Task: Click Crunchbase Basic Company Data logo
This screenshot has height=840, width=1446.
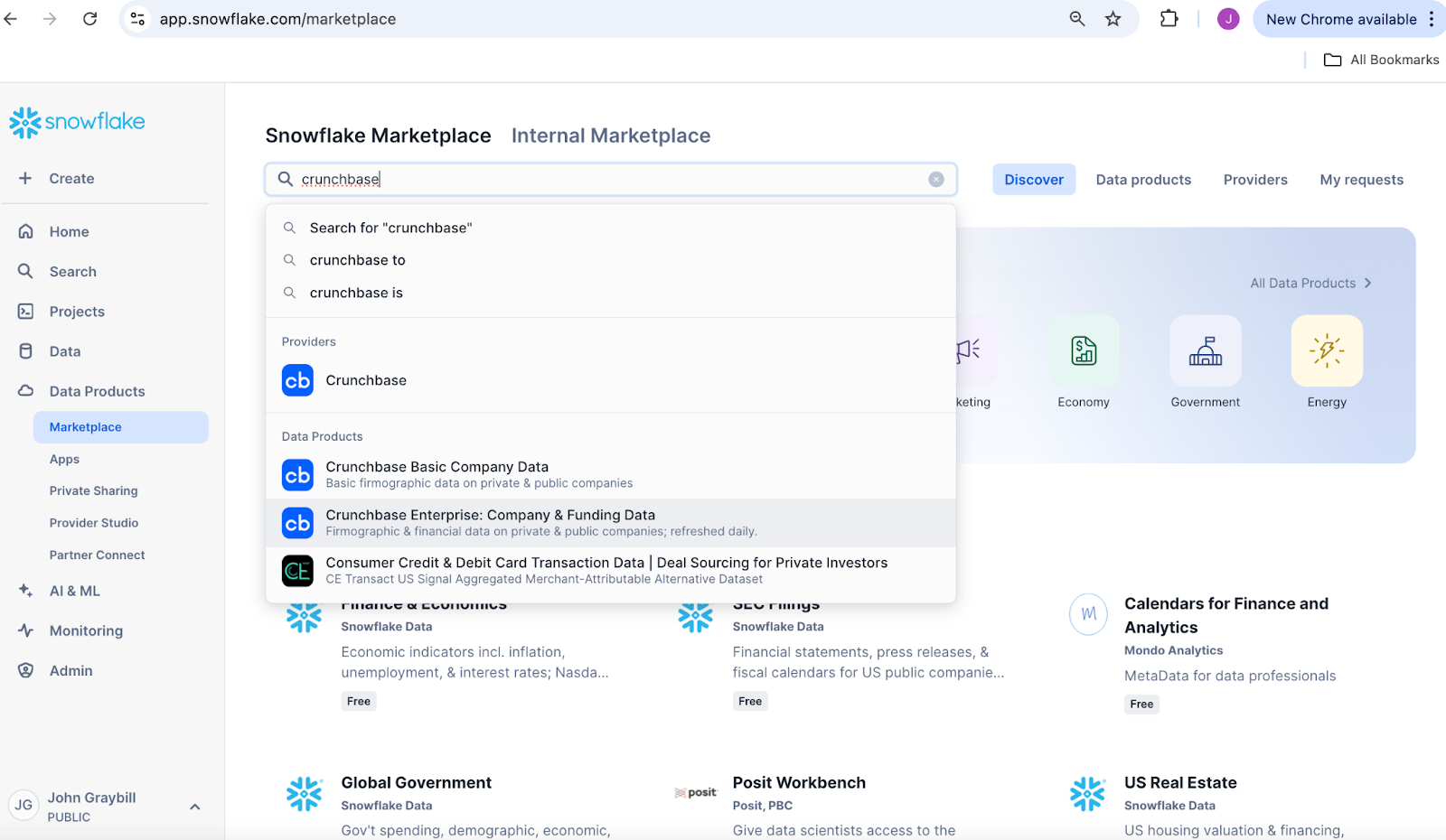Action: click(297, 475)
